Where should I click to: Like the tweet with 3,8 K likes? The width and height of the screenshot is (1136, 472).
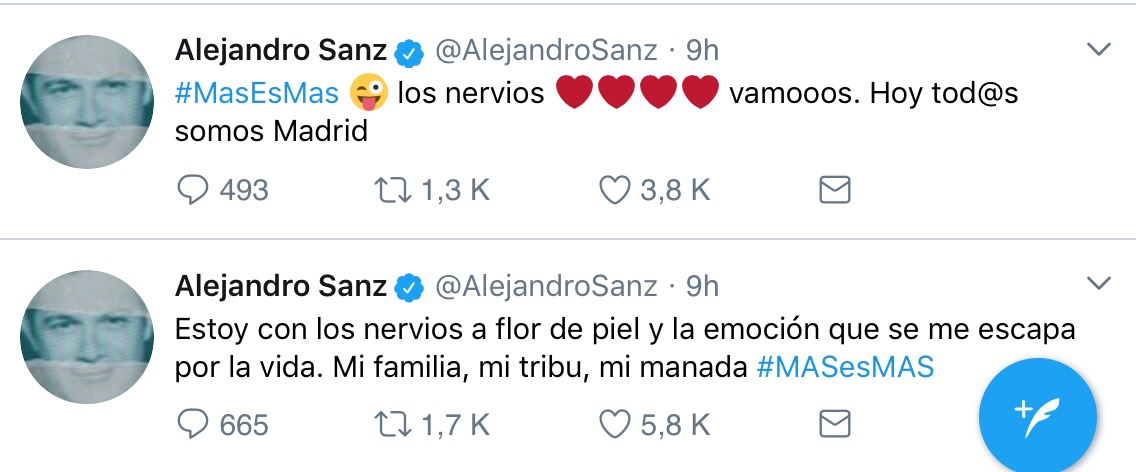click(613, 190)
